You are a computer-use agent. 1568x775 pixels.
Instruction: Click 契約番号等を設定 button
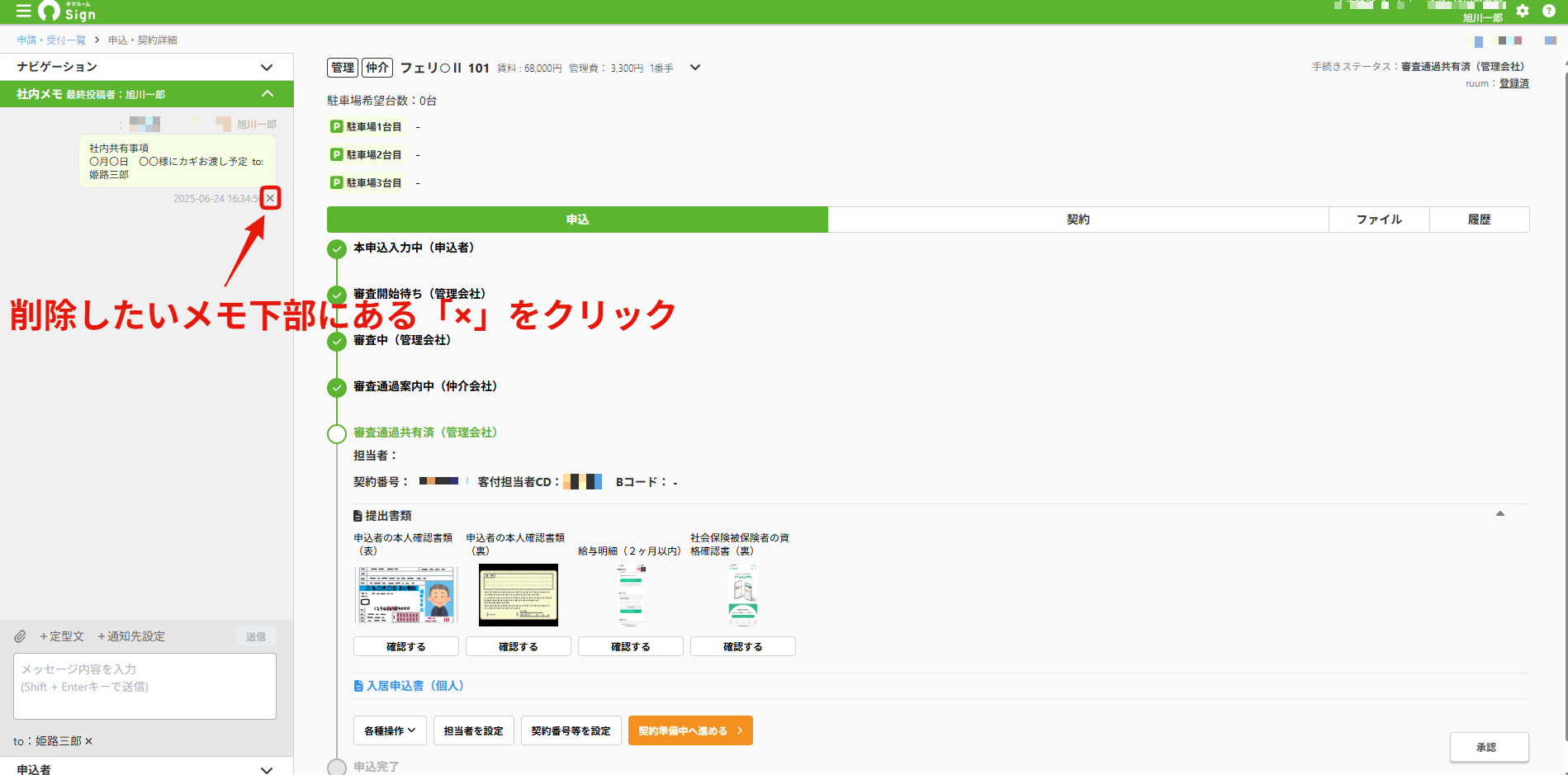click(571, 730)
